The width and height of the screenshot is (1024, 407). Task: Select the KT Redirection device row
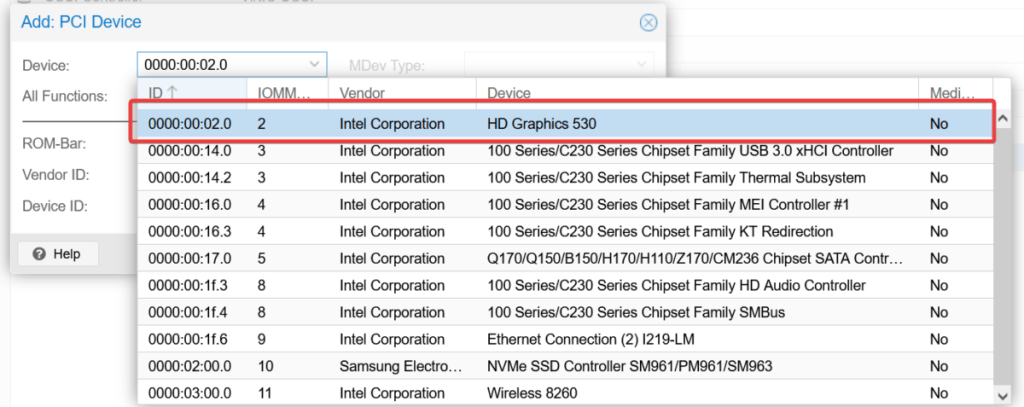(566, 231)
